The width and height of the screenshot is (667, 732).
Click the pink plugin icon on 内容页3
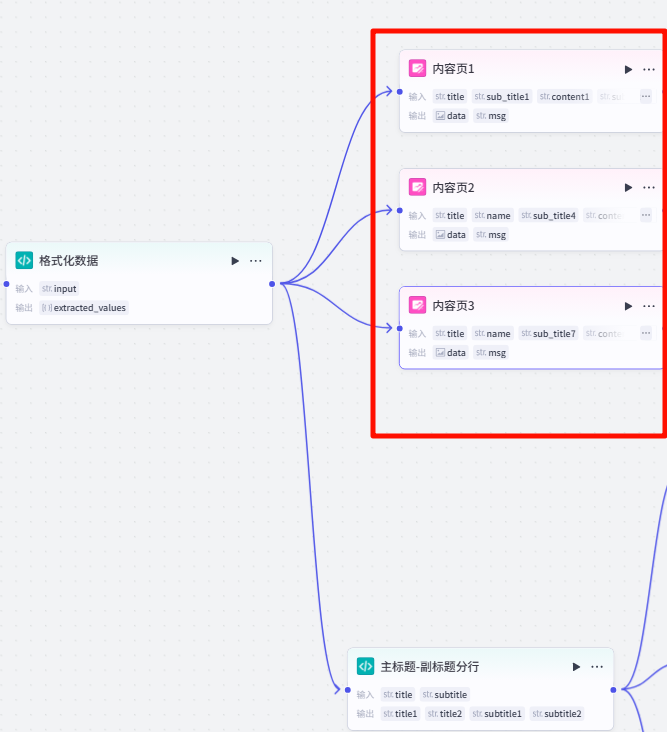pos(418,305)
